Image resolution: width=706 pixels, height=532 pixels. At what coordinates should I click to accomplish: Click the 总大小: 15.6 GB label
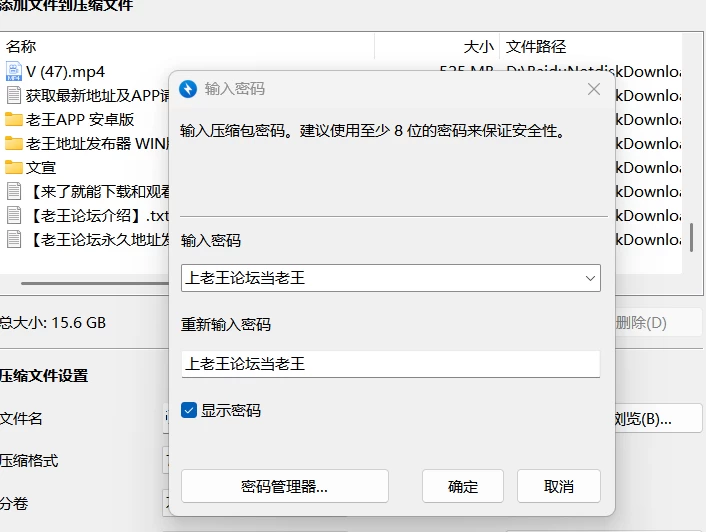[53, 323]
